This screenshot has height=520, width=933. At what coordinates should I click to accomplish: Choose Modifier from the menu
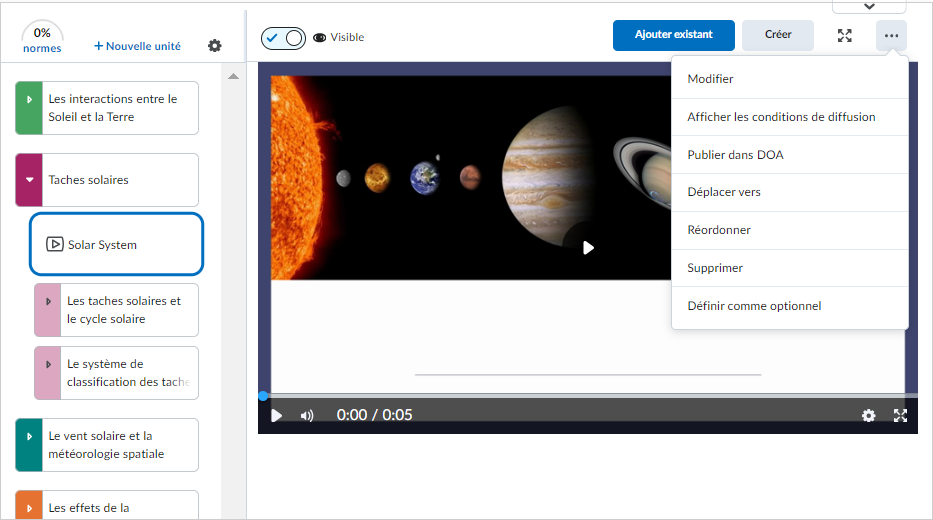pyautogui.click(x=790, y=79)
